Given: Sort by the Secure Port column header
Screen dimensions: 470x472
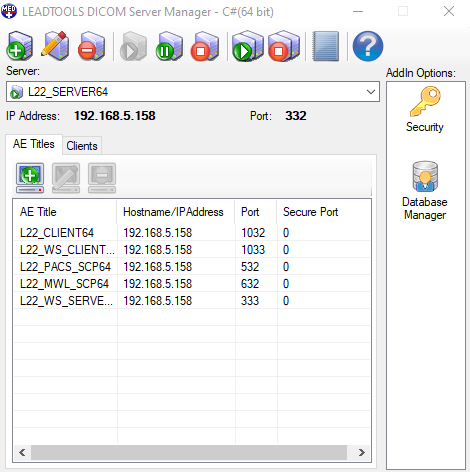Looking at the screenshot, I should (323, 212).
